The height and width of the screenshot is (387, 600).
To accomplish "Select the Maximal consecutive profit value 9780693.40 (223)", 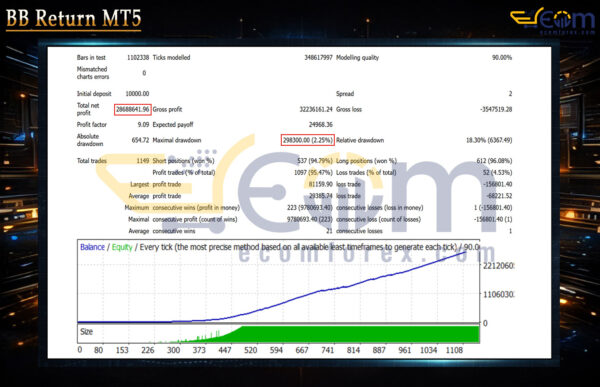I will (x=310, y=219).
